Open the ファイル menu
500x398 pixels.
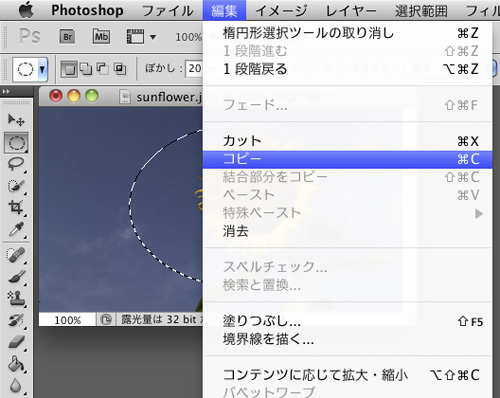[167, 11]
